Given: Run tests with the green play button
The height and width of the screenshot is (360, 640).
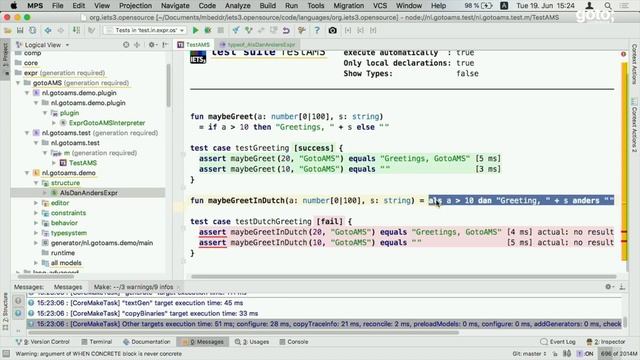Looking at the screenshot, I should tap(196, 31).
